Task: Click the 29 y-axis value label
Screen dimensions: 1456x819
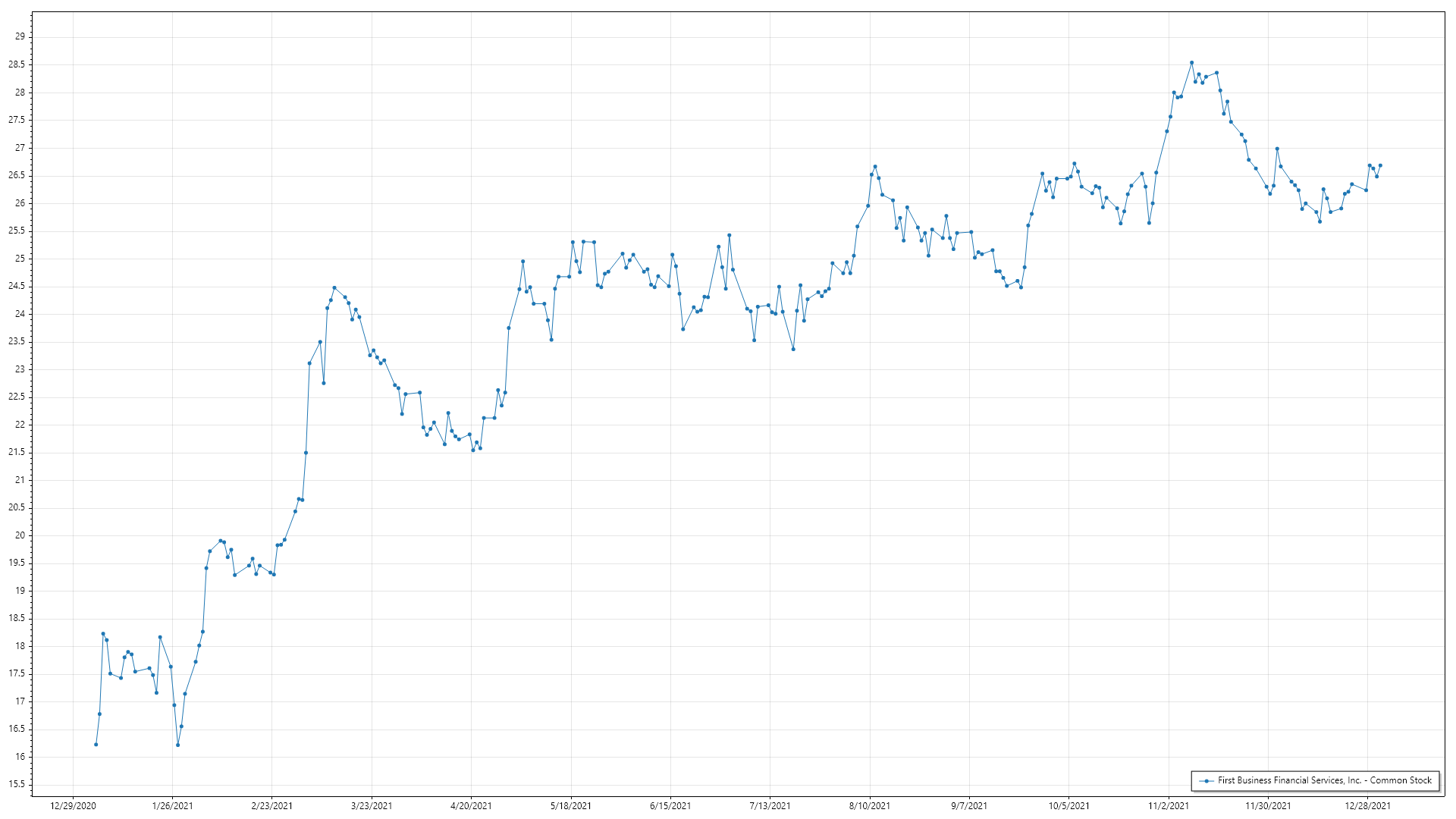Action: pyautogui.click(x=20, y=36)
